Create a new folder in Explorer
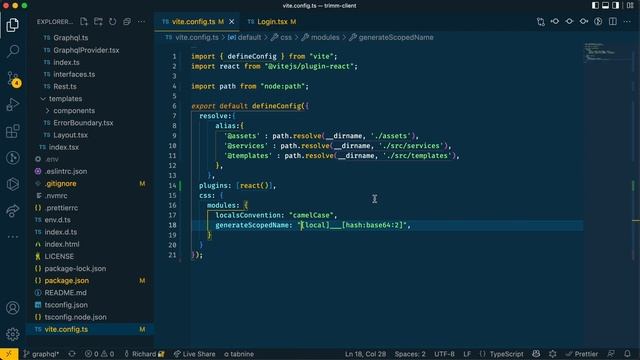Screen dimensions: 640x360 (98, 22)
